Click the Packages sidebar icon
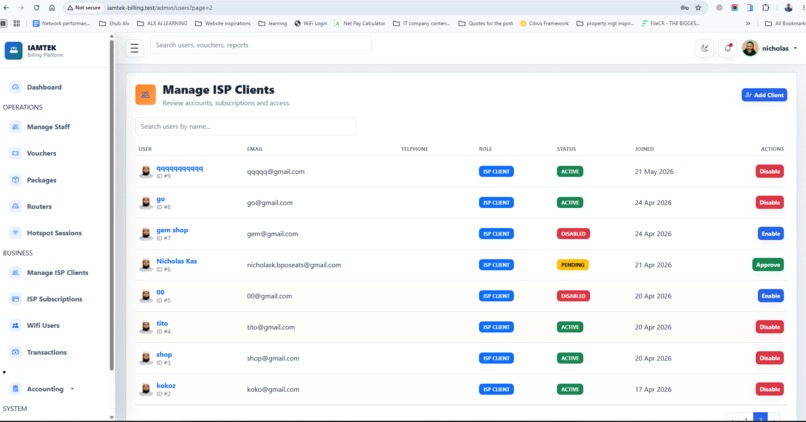 tap(15, 180)
